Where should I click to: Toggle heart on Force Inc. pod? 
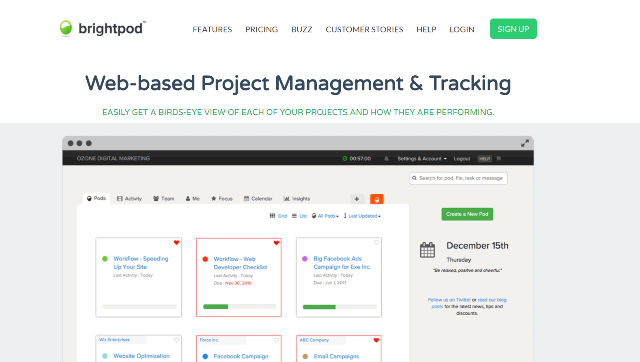click(276, 340)
